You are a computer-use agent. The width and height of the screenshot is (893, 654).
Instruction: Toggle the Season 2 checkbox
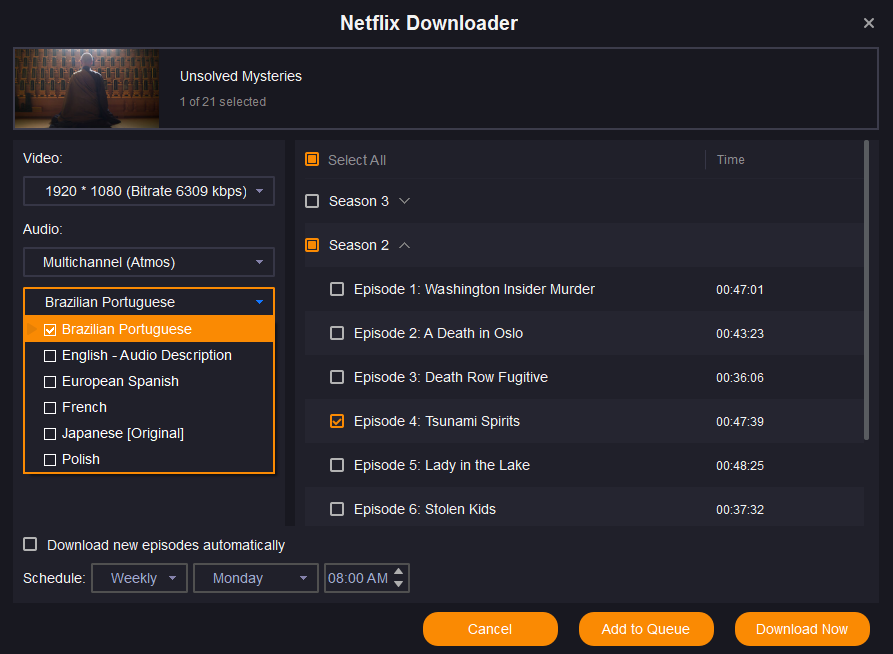(312, 245)
